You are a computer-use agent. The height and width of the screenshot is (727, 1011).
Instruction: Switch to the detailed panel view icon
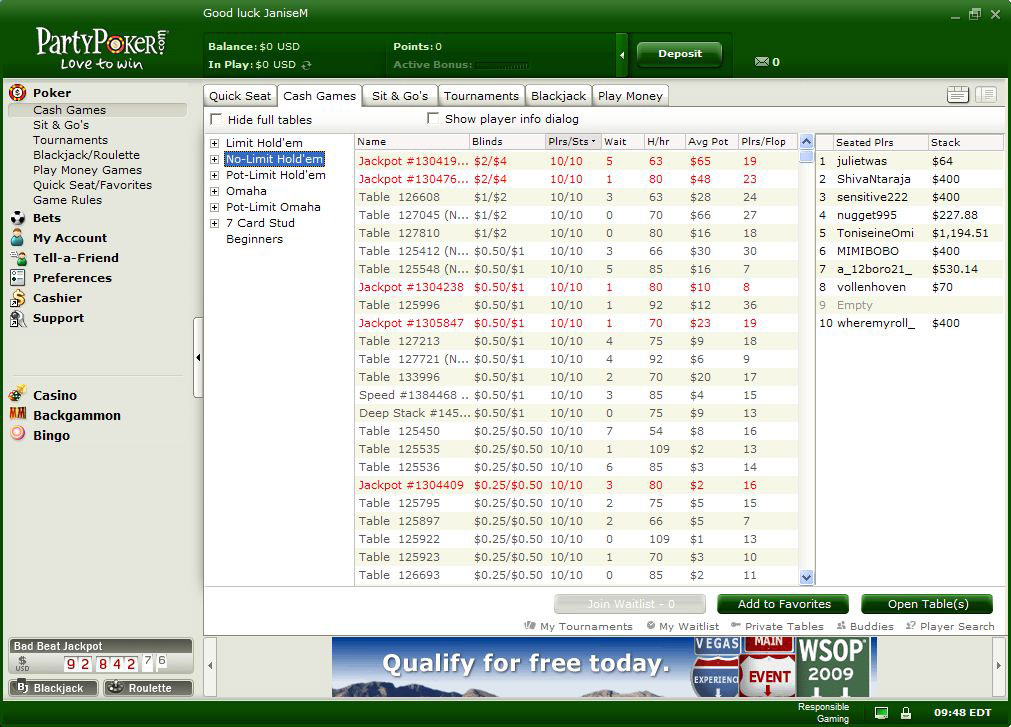click(986, 95)
